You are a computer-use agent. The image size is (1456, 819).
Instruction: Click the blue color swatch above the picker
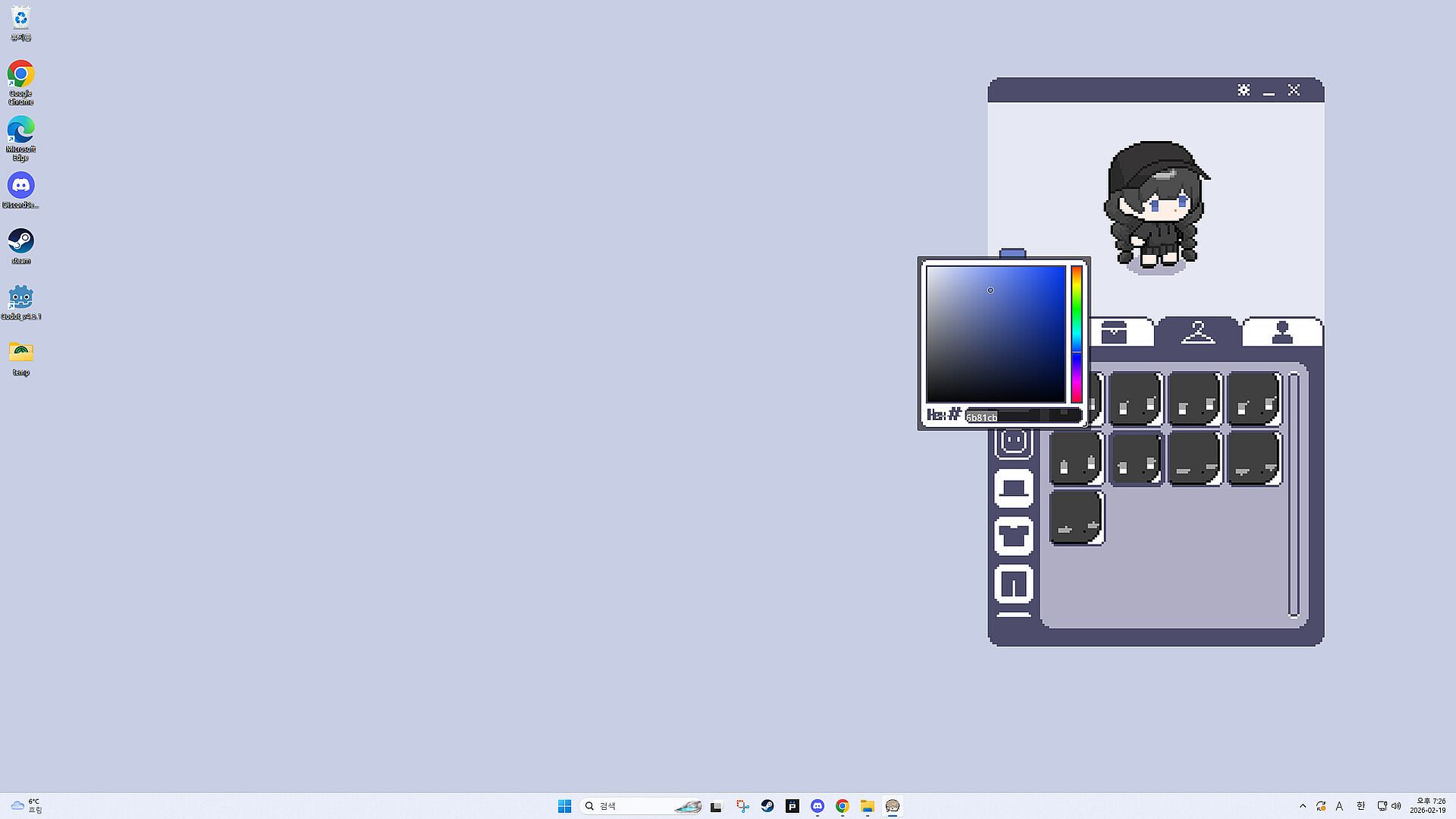point(1012,253)
